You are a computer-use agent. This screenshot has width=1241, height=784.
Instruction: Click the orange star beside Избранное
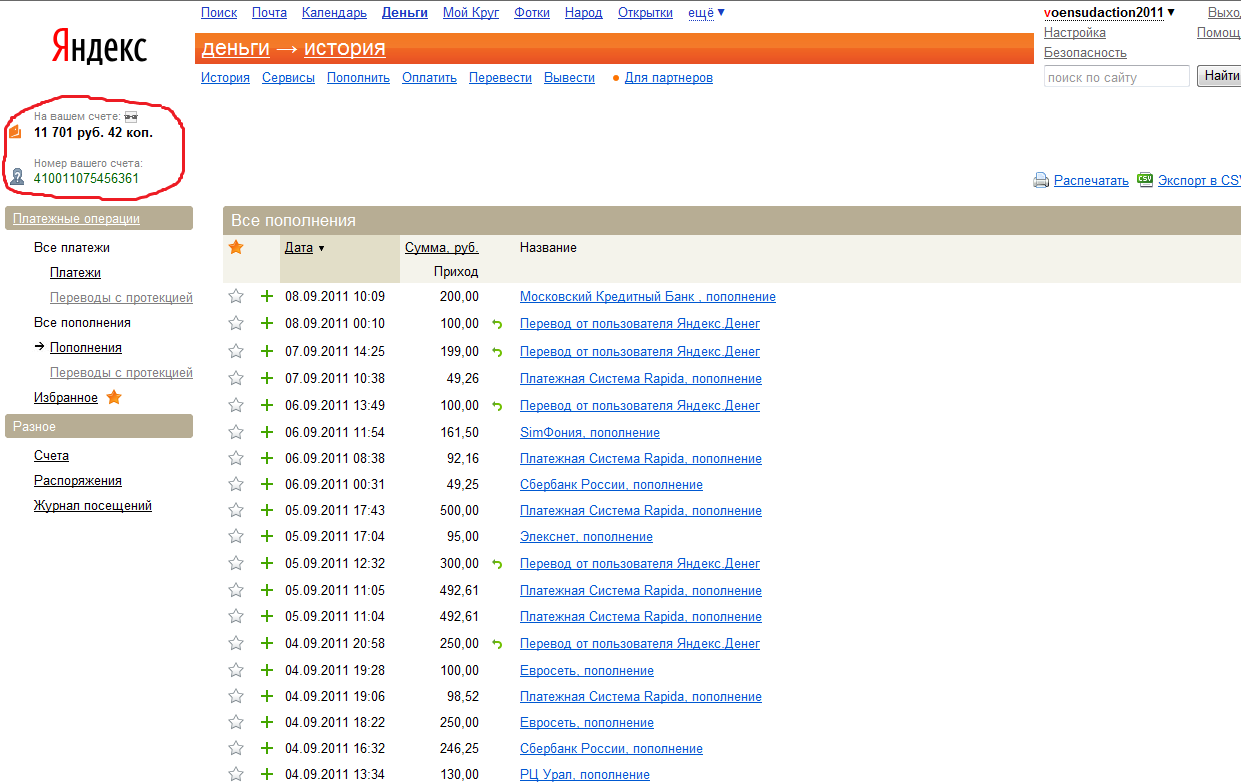114,398
